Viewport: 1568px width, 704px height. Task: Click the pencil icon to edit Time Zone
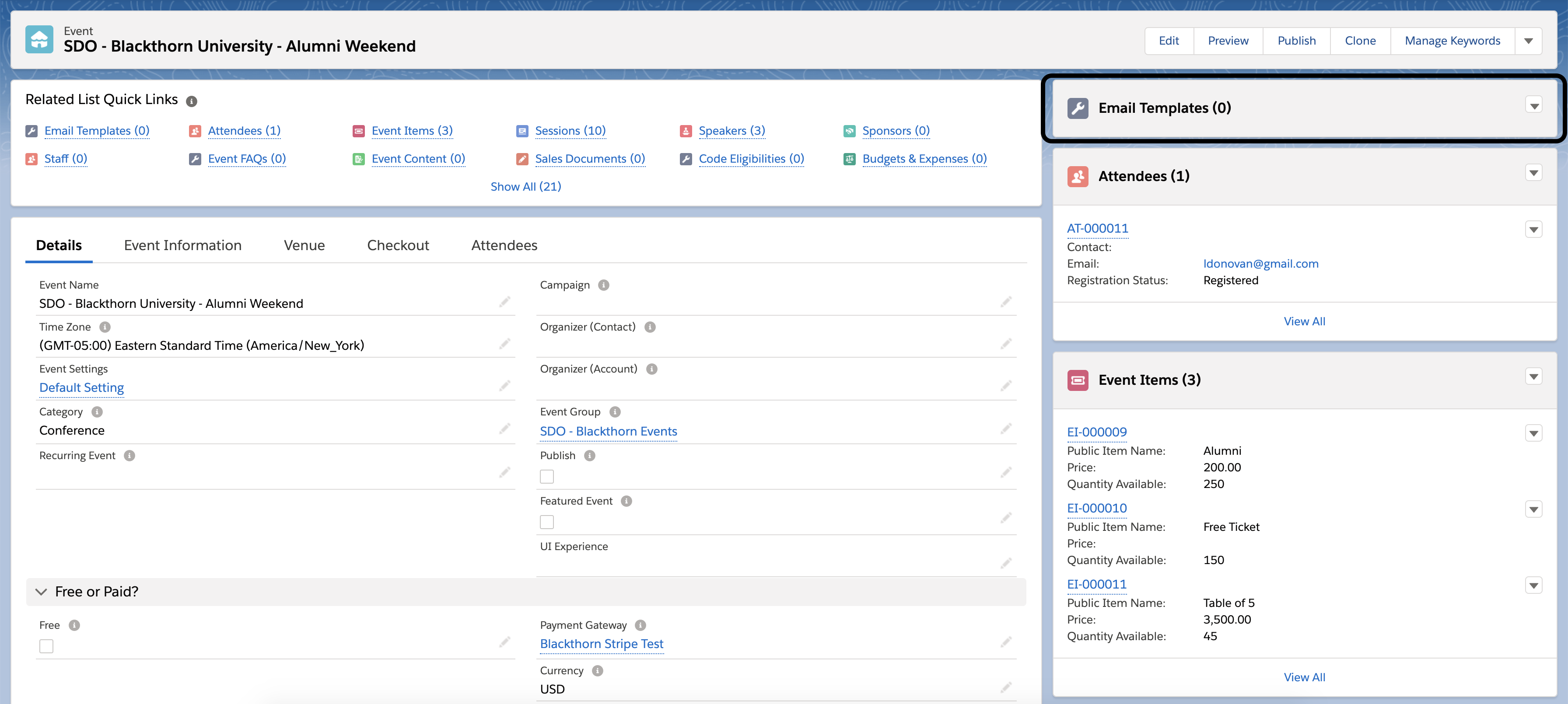(x=504, y=344)
